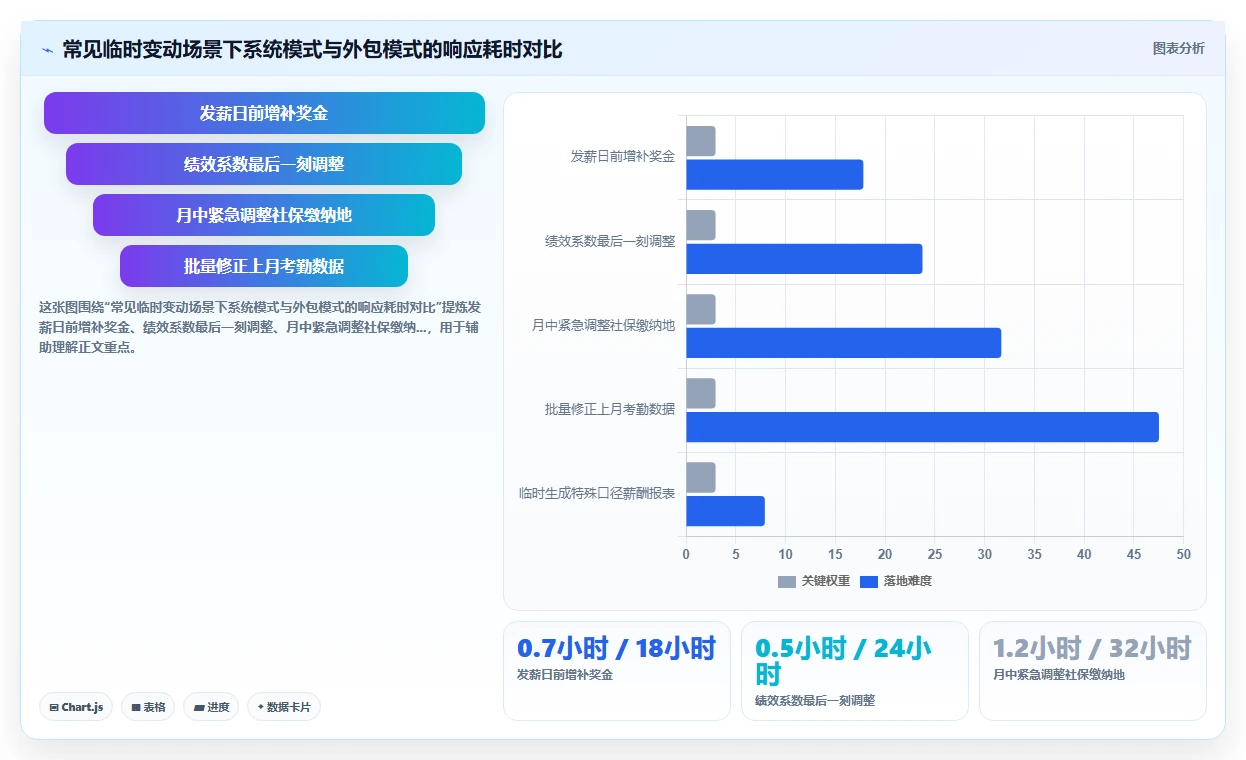1246x760 pixels.
Task: Select the 发薪日前增补奖金 funnel bar
Action: 264,113
